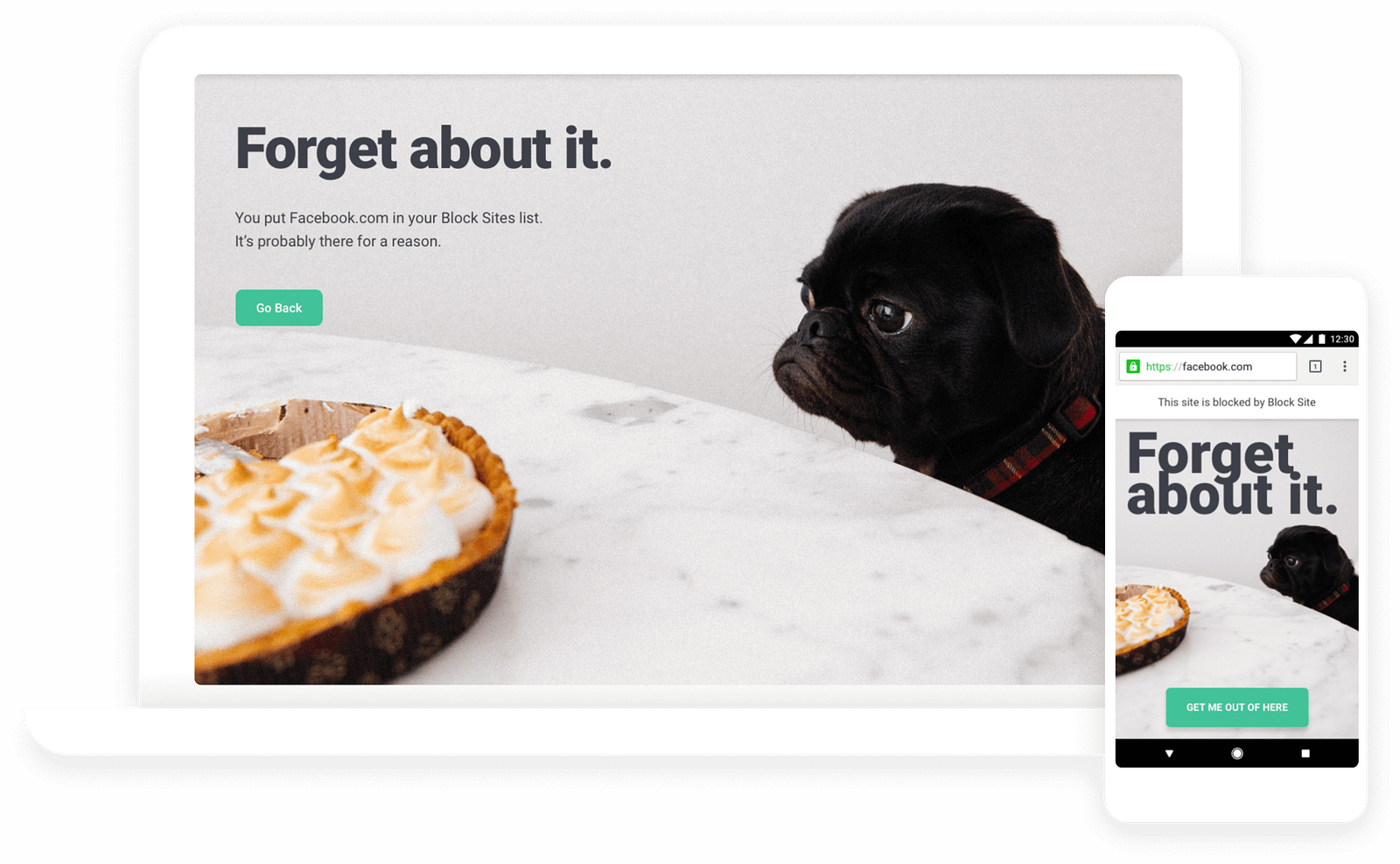Click the cellular signal icon in status bar
1400x864 pixels.
[x=1309, y=339]
